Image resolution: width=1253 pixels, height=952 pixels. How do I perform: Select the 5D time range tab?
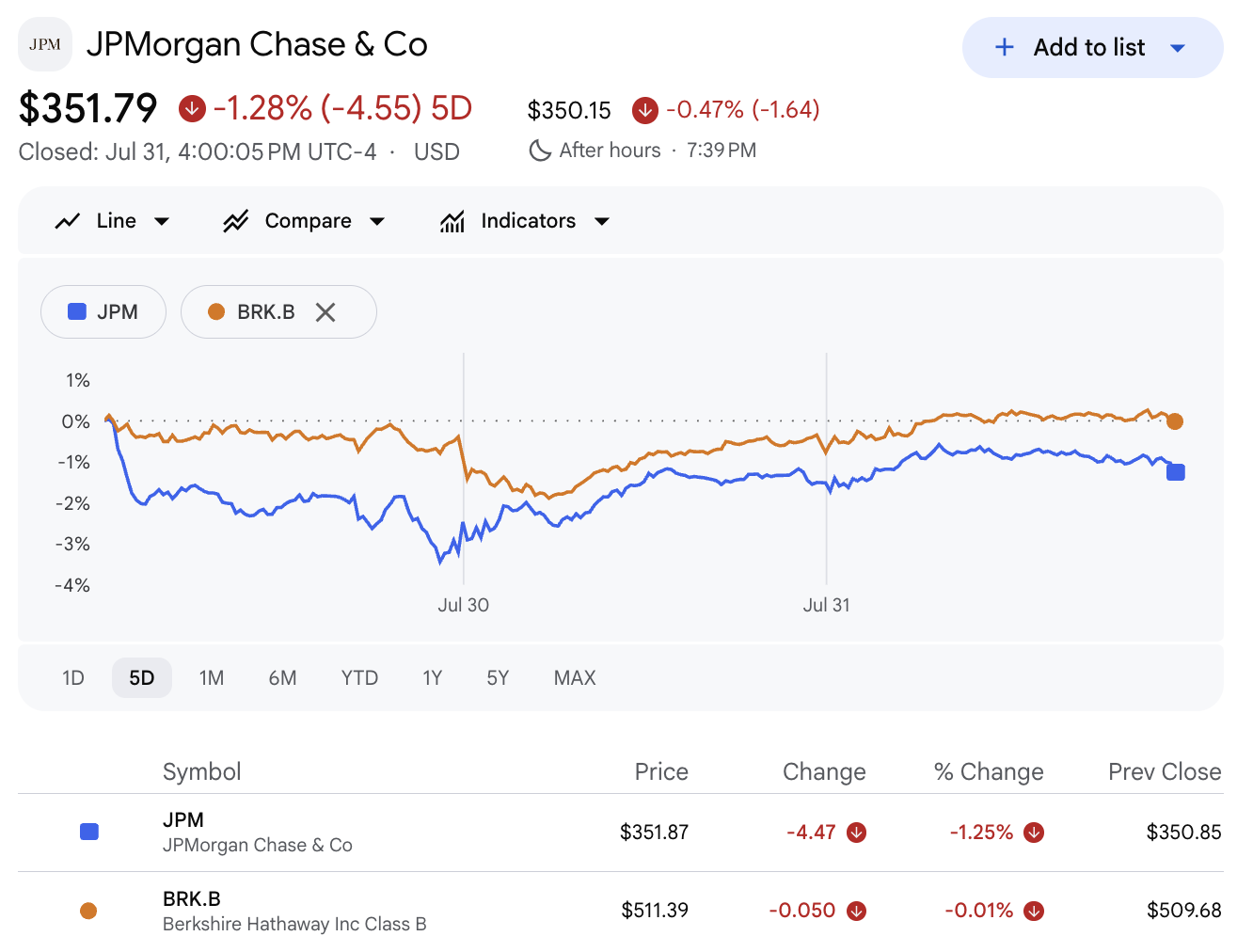click(x=142, y=678)
